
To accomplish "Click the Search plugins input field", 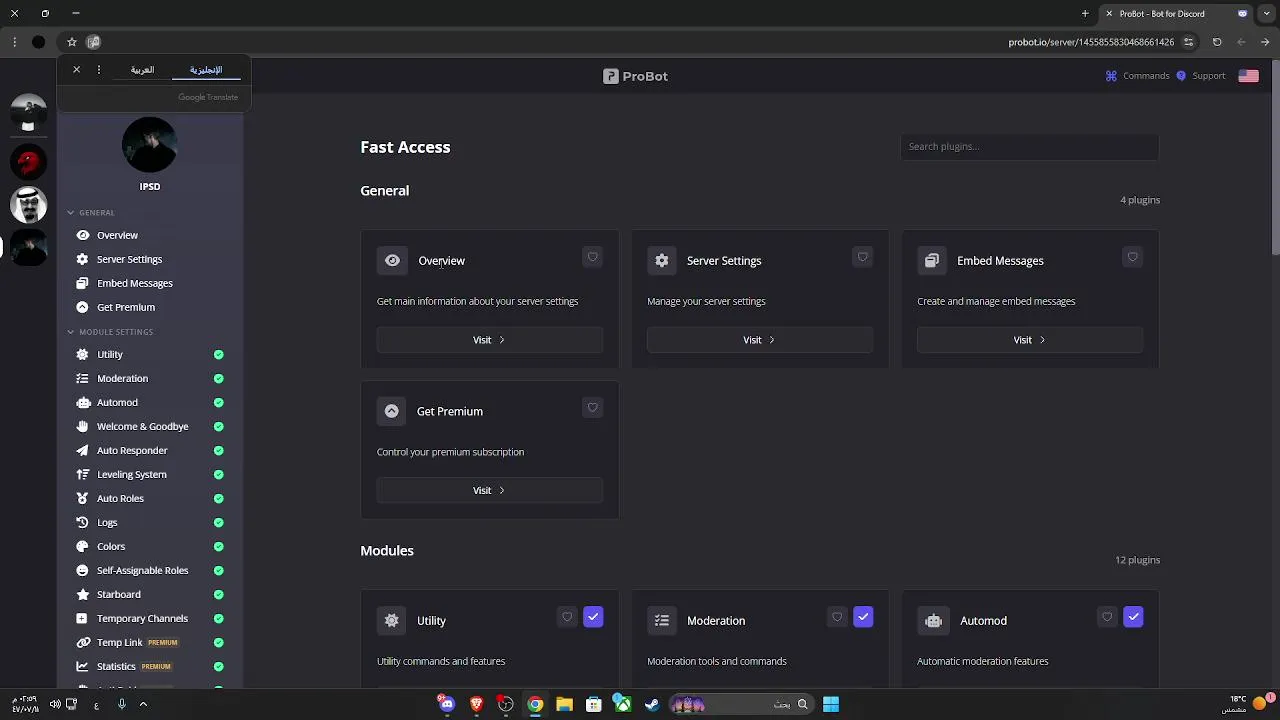I will [x=1029, y=146].
